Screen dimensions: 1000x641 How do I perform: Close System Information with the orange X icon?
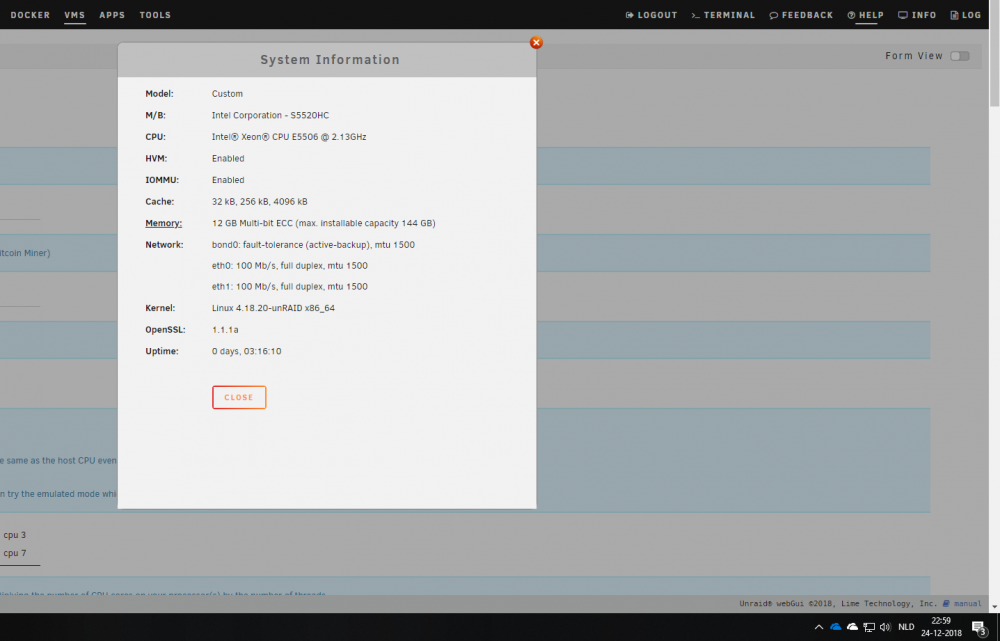[536, 43]
